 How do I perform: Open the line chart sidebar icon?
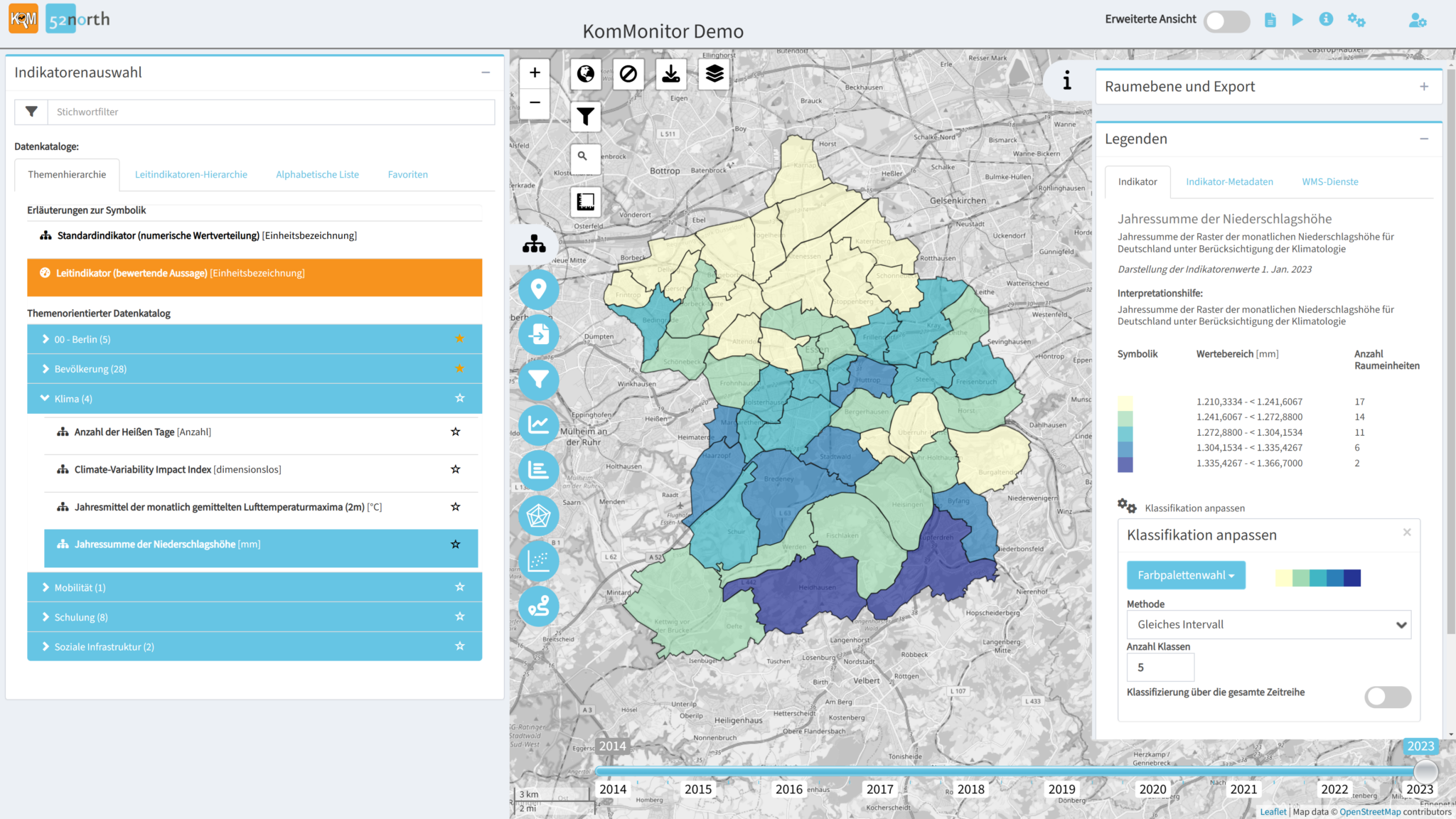538,424
